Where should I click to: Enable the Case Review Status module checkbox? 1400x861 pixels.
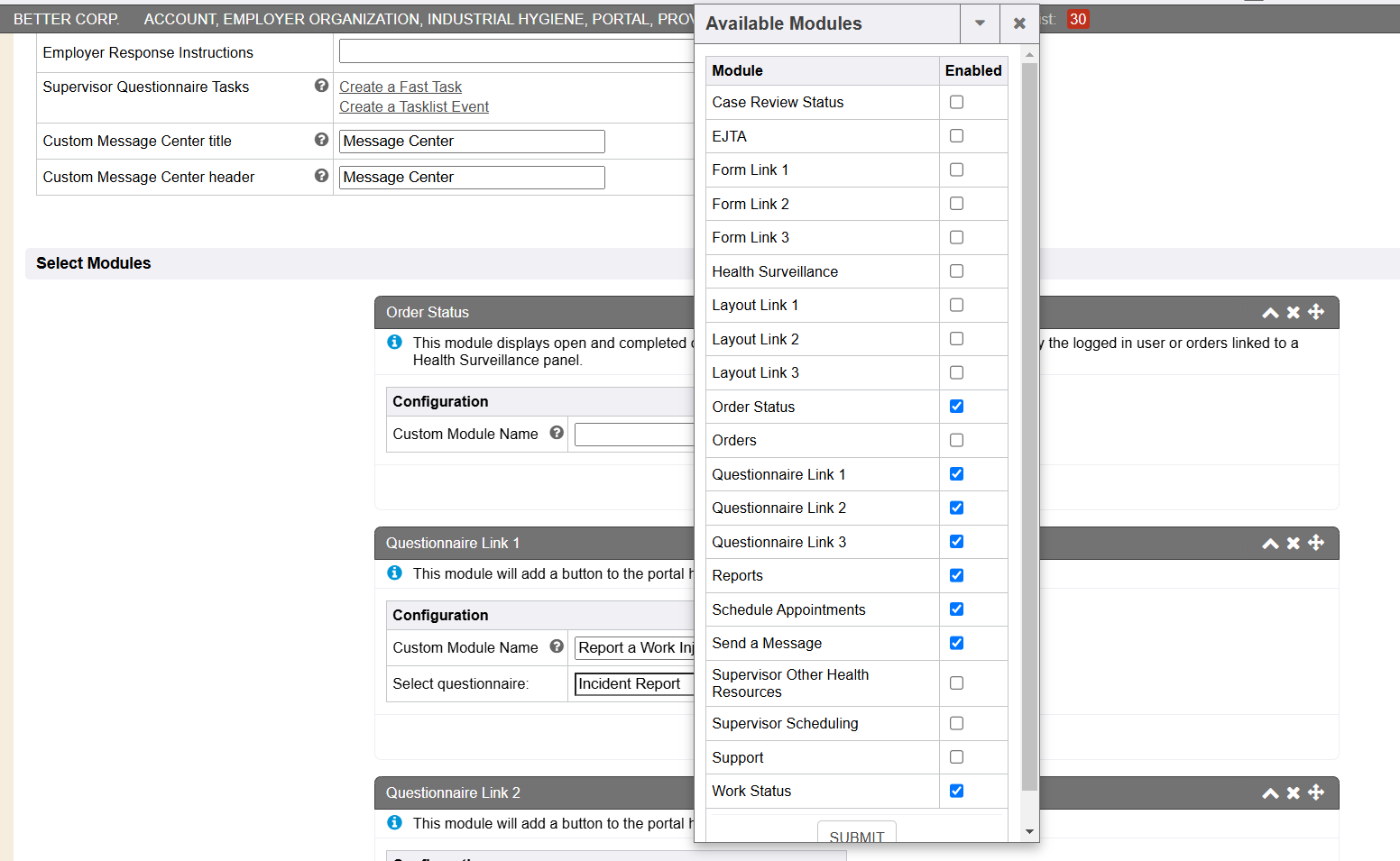tap(956, 102)
